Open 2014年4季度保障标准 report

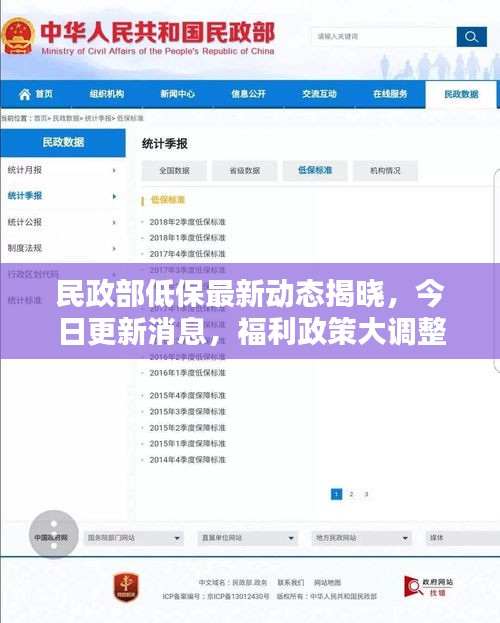(188, 460)
